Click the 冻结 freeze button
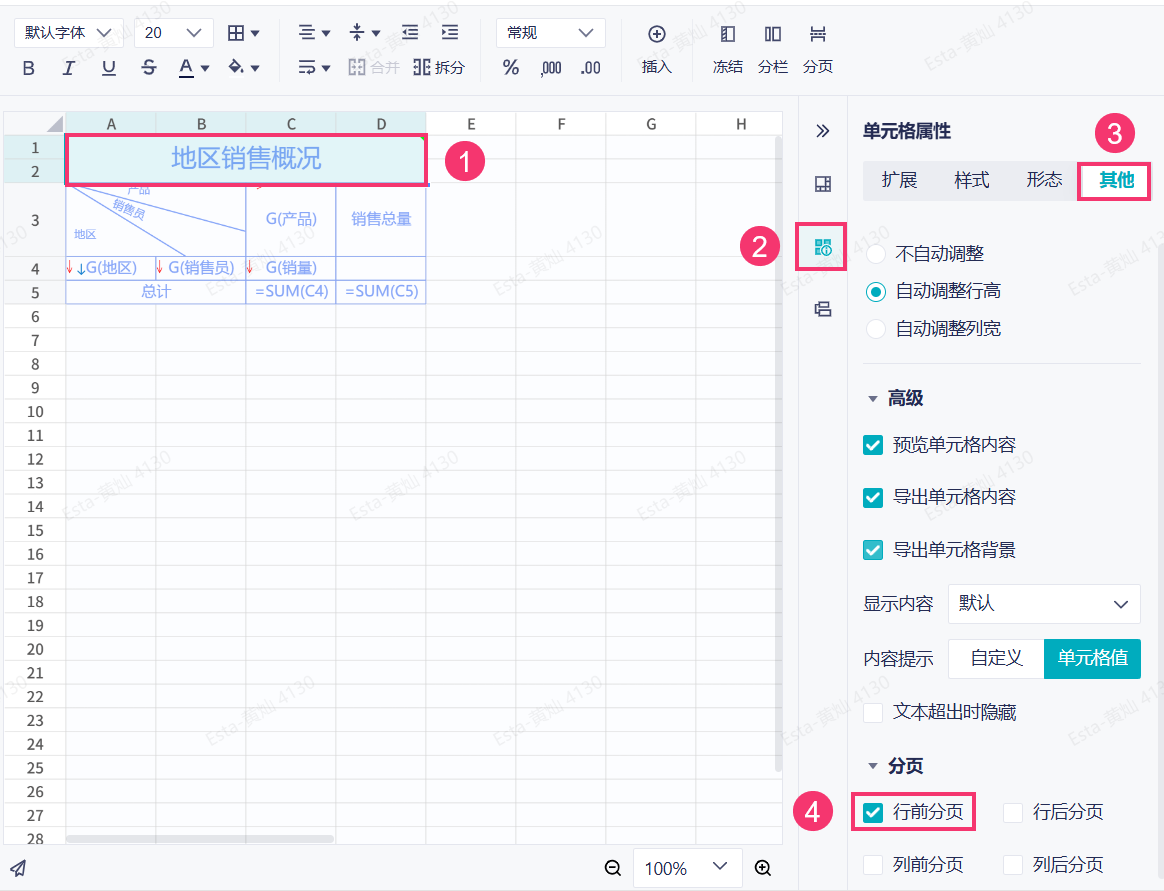This screenshot has width=1164, height=891. click(728, 50)
